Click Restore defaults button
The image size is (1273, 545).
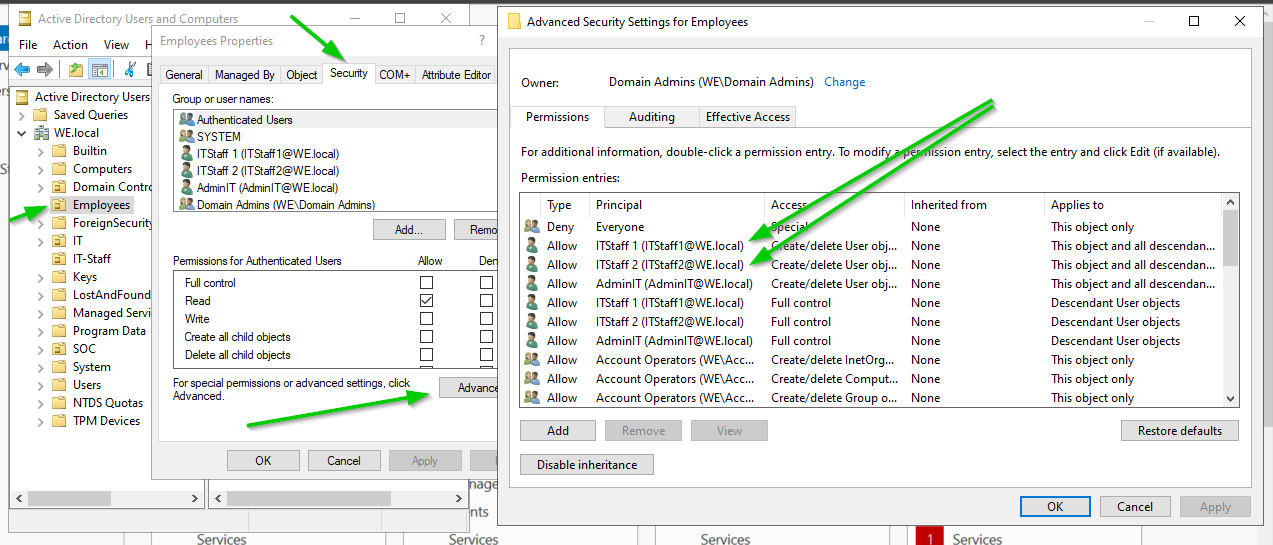[1180, 431]
